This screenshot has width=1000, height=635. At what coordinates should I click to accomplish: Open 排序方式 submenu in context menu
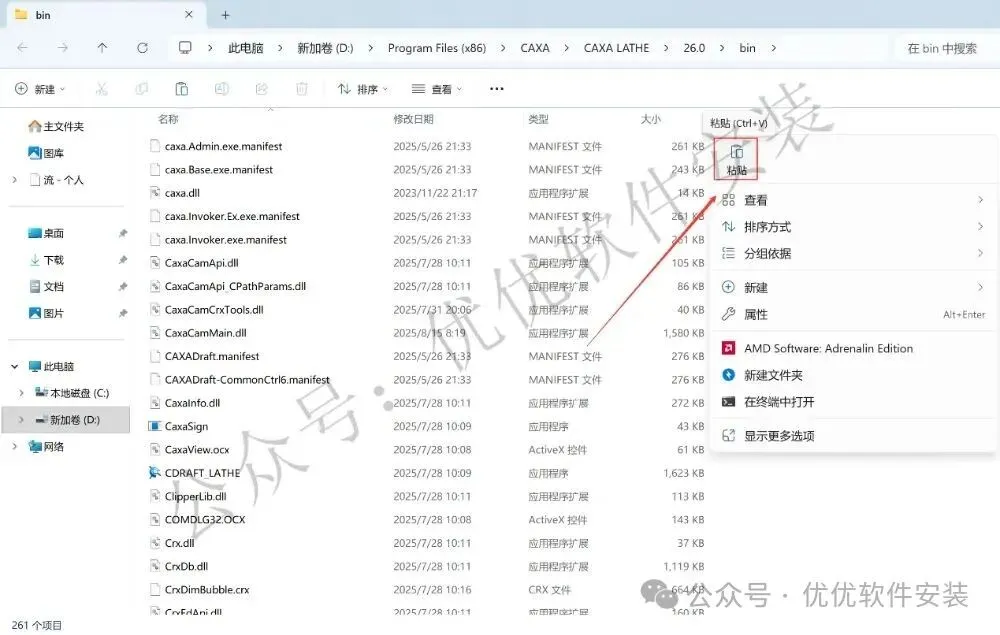coord(853,227)
